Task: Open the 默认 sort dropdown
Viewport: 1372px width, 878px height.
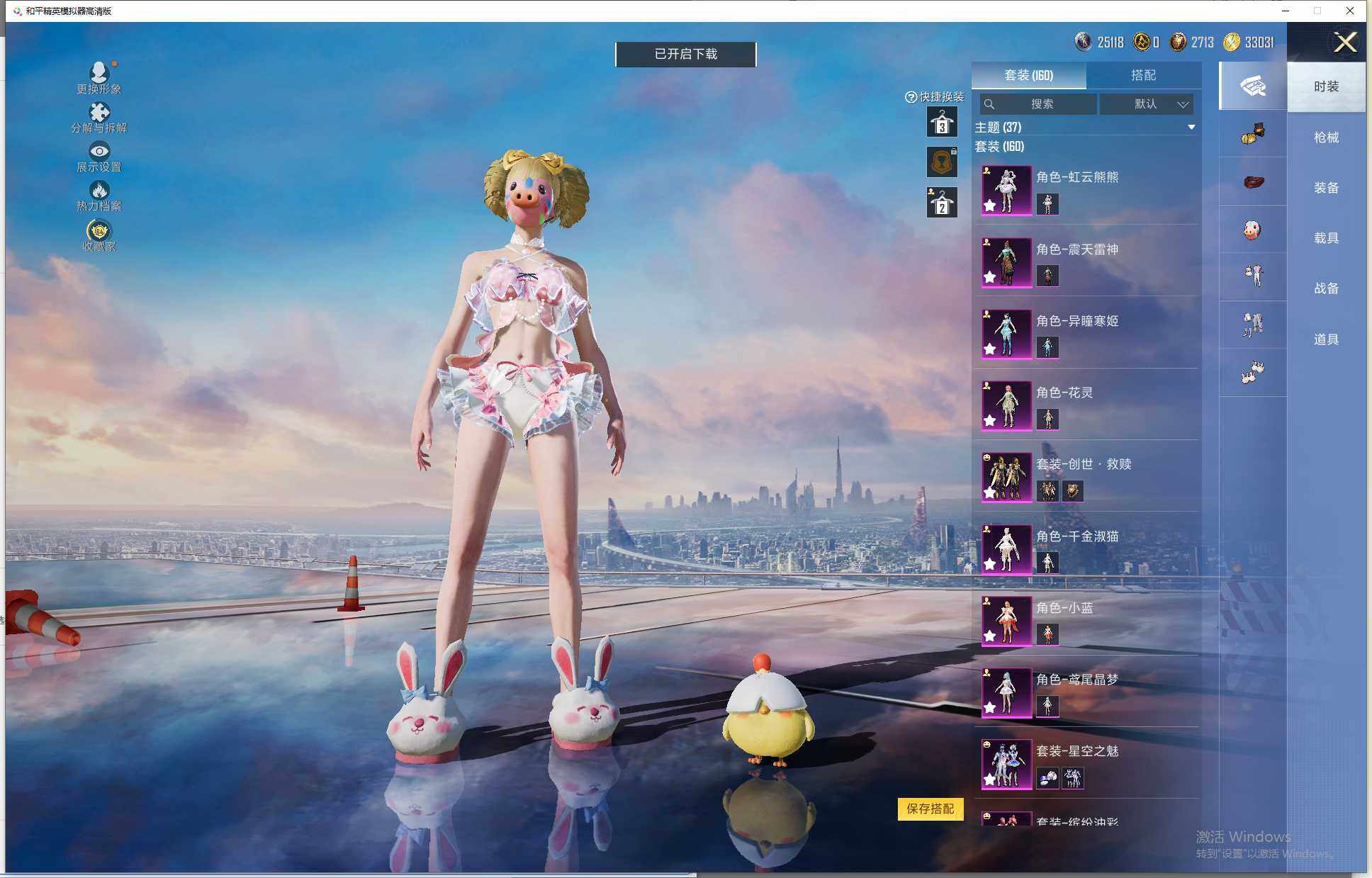Action: point(1147,104)
